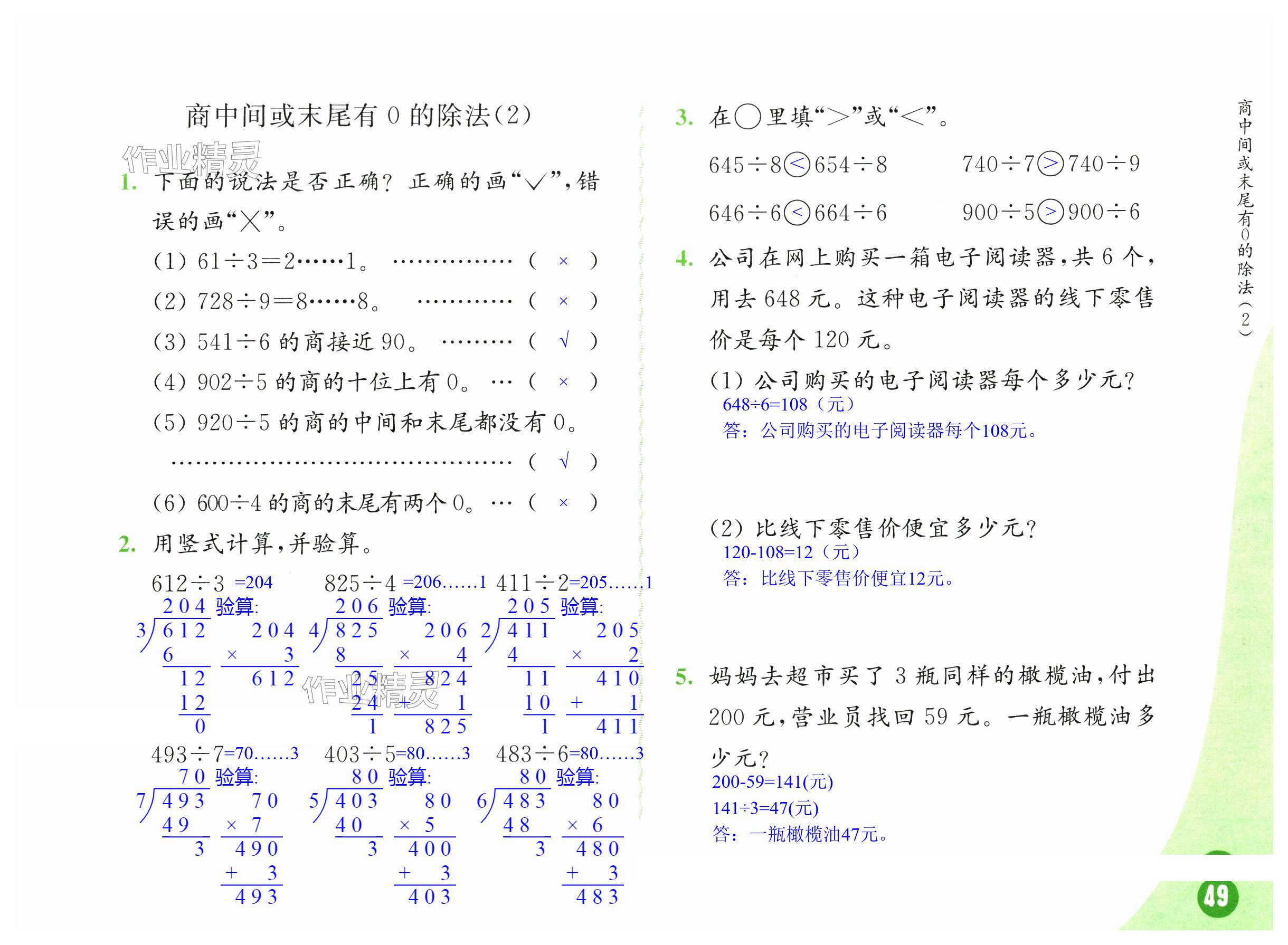The height and width of the screenshot is (945, 1288).
Task: Click the answer =206……1
Action: tap(444, 583)
